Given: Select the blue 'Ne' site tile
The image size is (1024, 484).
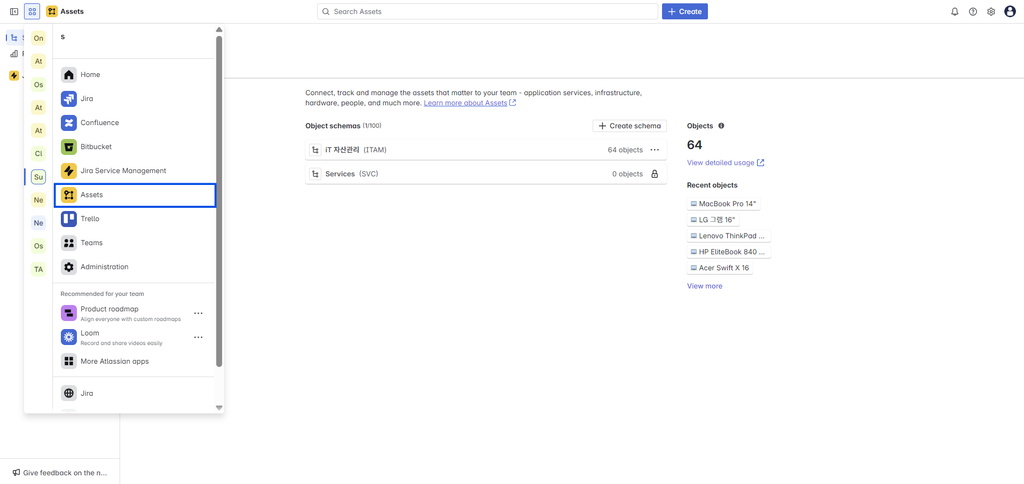Looking at the screenshot, I should [x=39, y=223].
